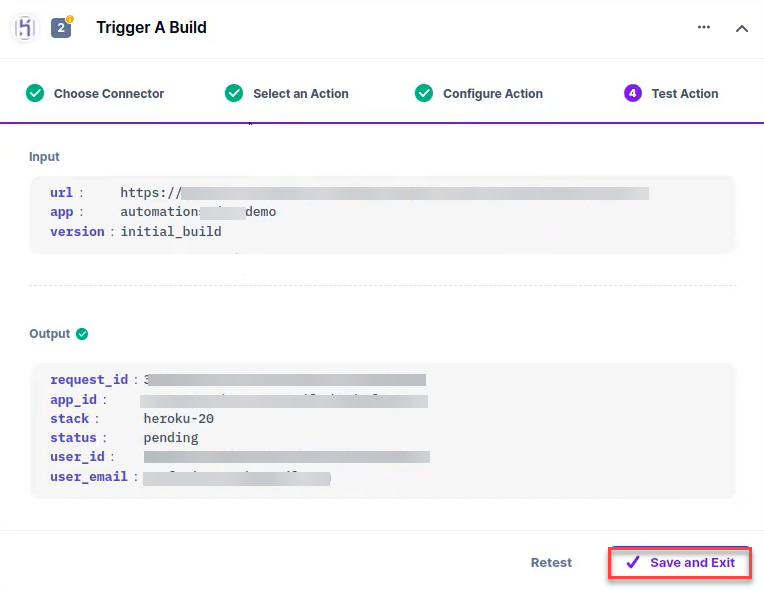Image resolution: width=764 pixels, height=591 pixels.
Task: Click the version initial_build value
Action: 171,231
